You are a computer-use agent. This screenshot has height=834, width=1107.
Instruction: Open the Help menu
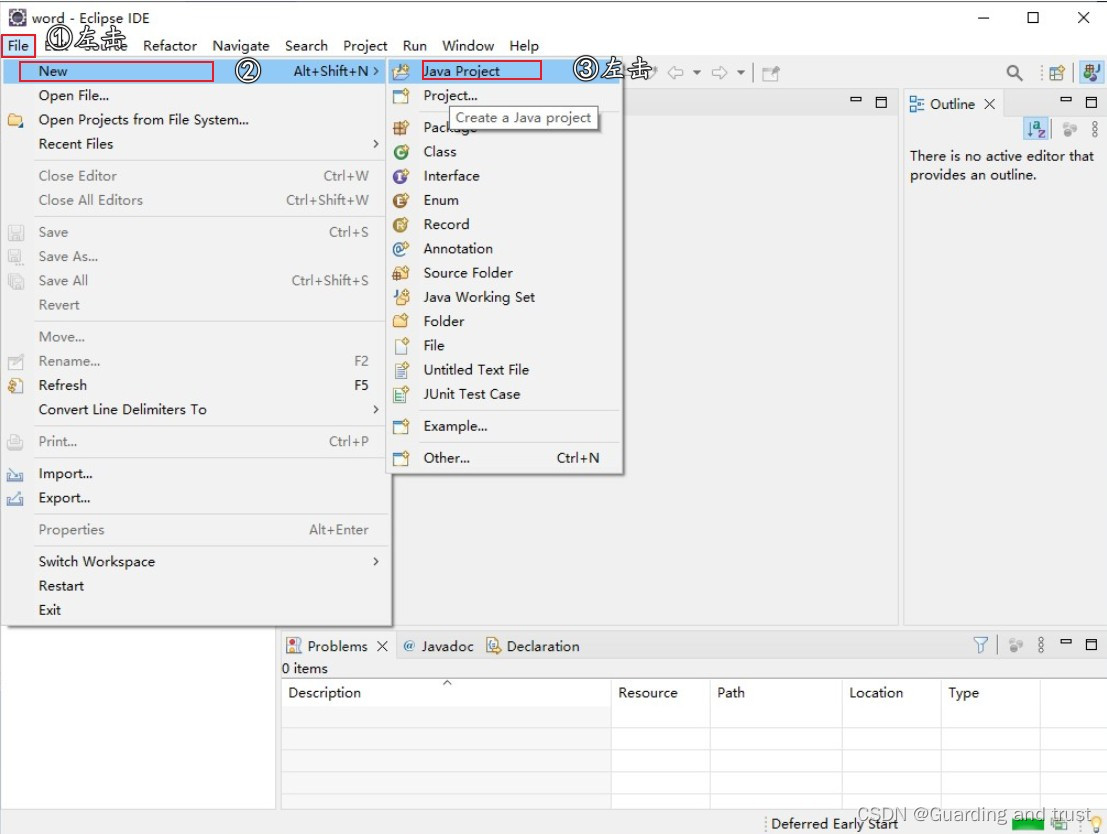tap(524, 46)
